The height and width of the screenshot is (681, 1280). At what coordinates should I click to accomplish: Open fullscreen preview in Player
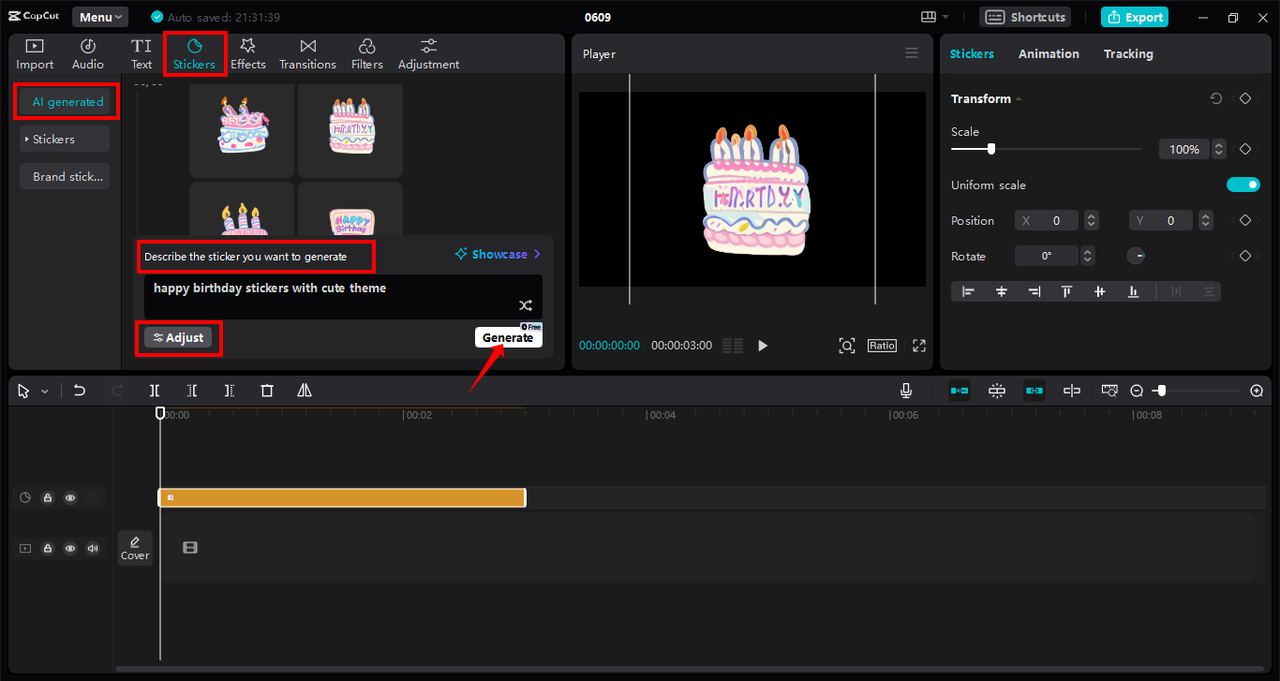[x=919, y=346]
